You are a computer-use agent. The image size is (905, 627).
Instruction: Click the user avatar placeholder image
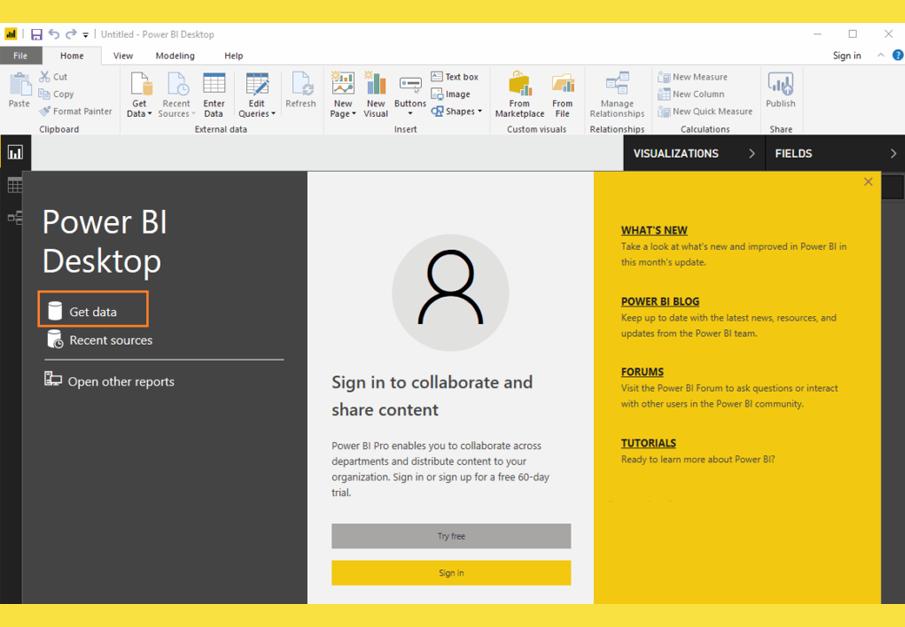pos(451,292)
